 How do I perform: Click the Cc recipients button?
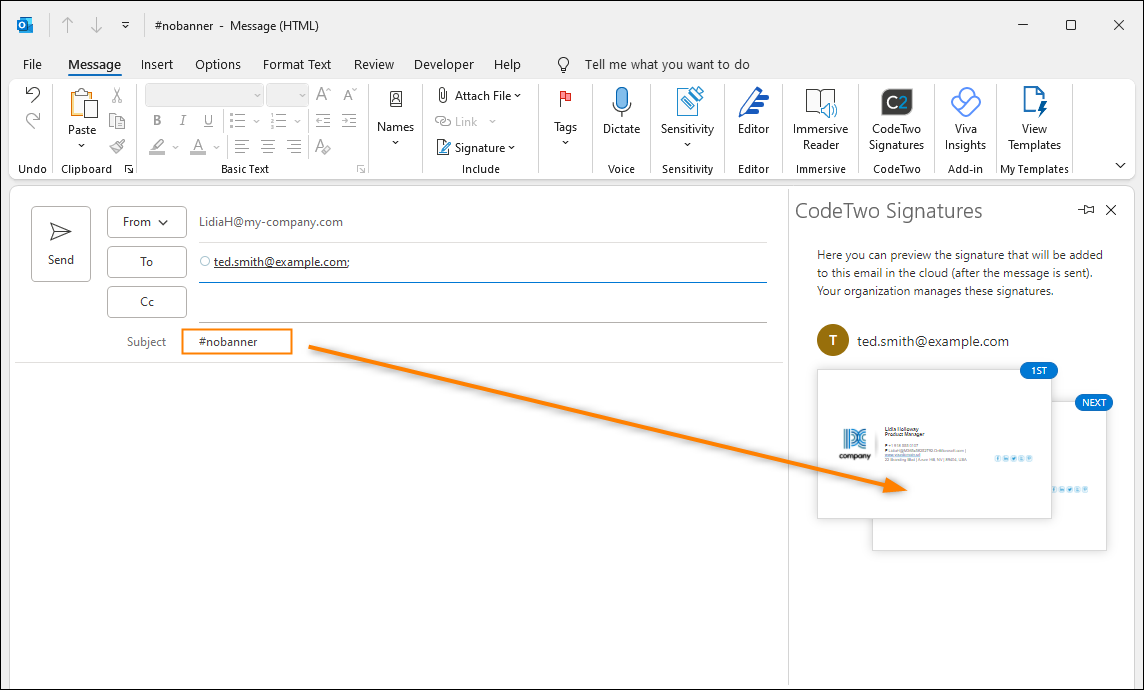pos(147,302)
